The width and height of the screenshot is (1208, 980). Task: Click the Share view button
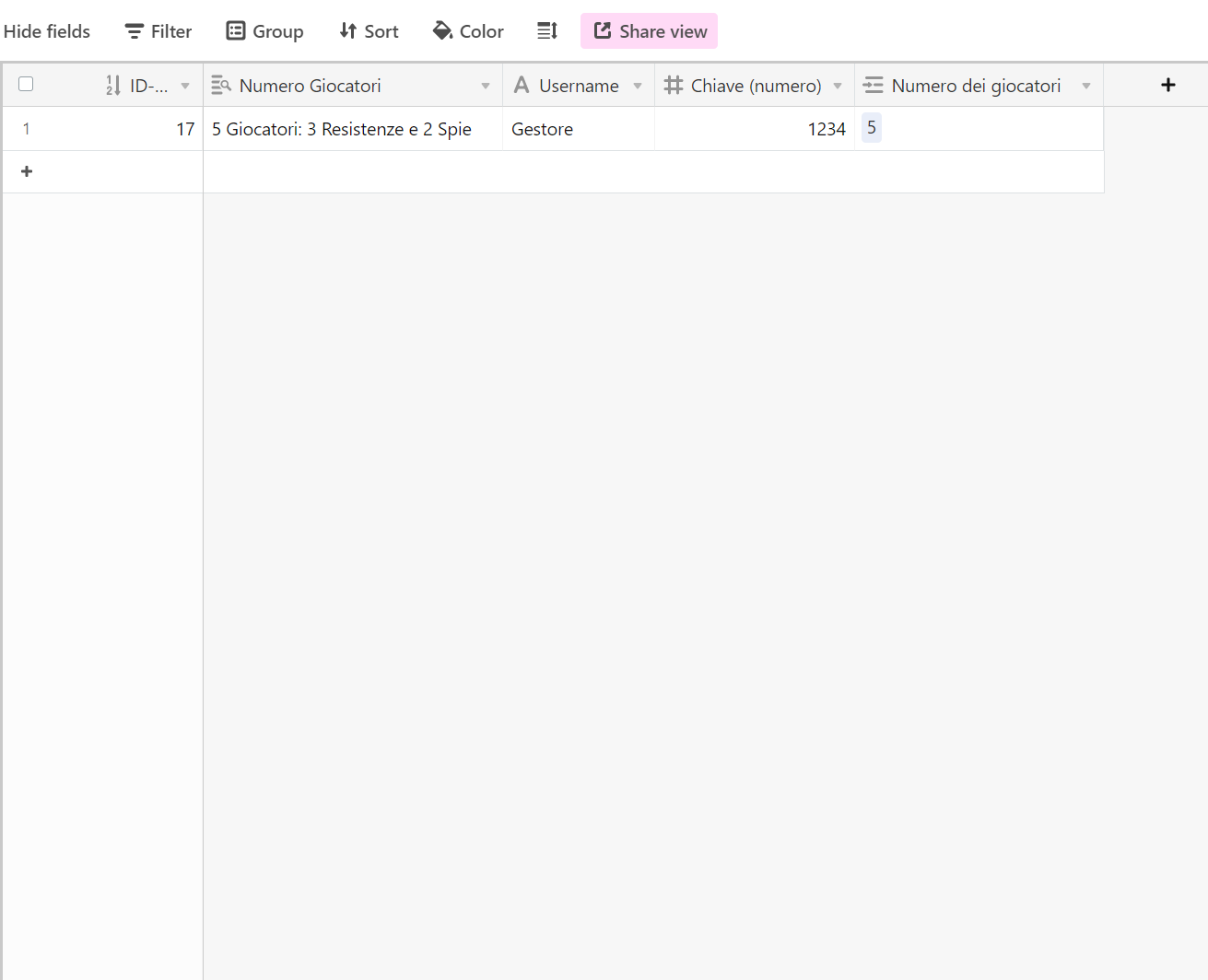point(649,31)
